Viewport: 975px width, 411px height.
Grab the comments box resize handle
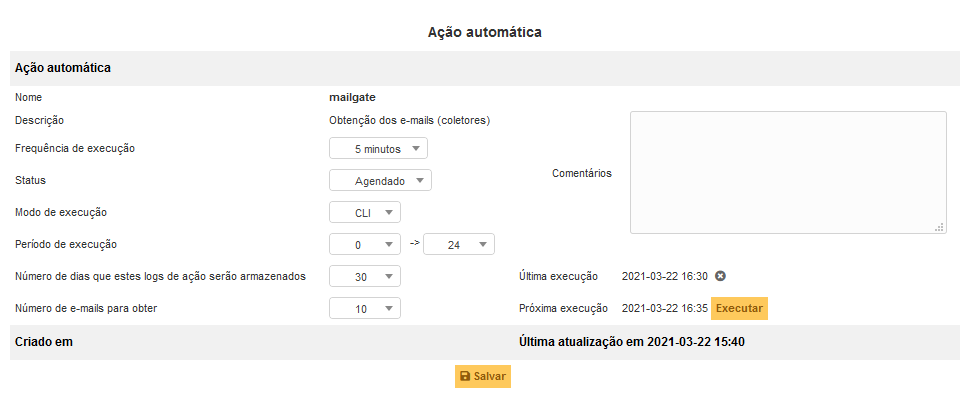click(939, 227)
